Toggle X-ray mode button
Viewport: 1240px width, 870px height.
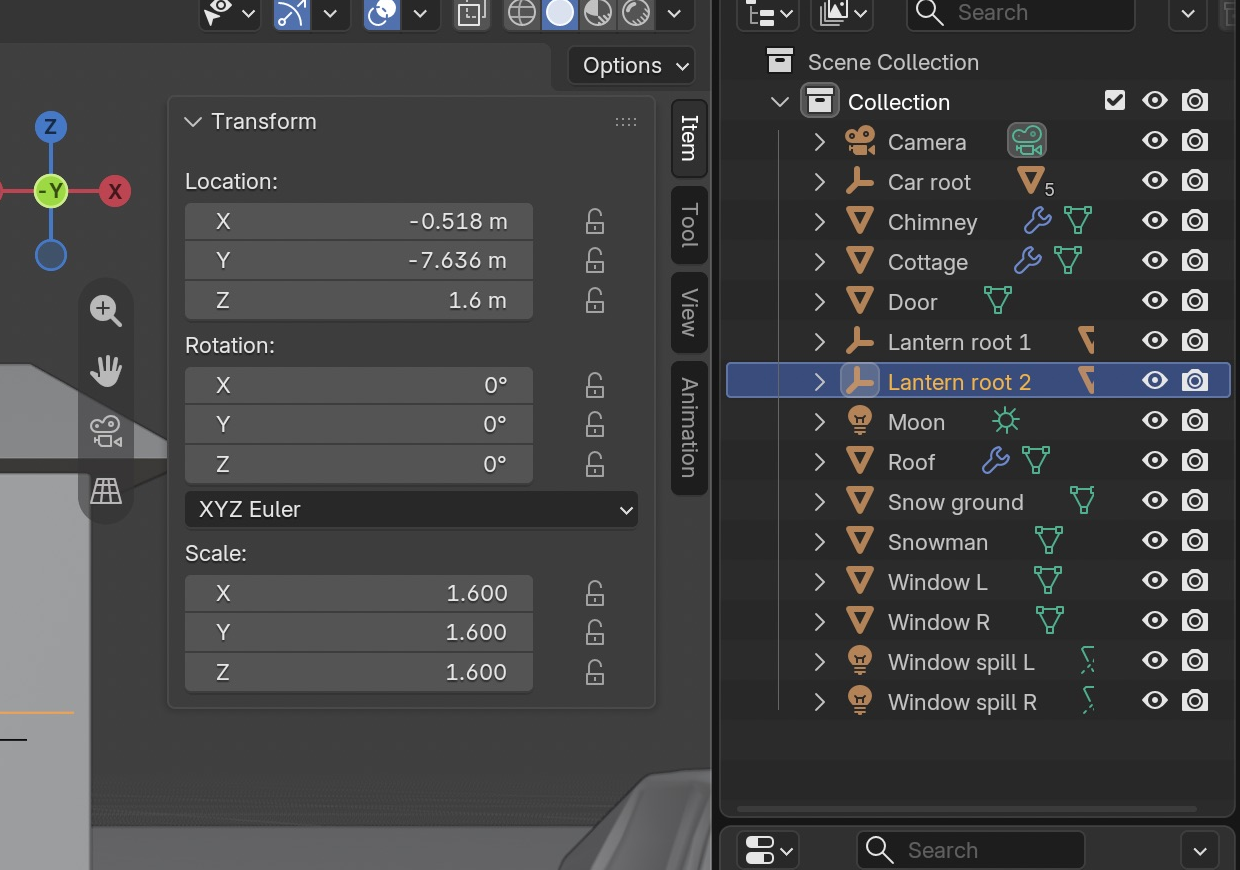point(470,14)
